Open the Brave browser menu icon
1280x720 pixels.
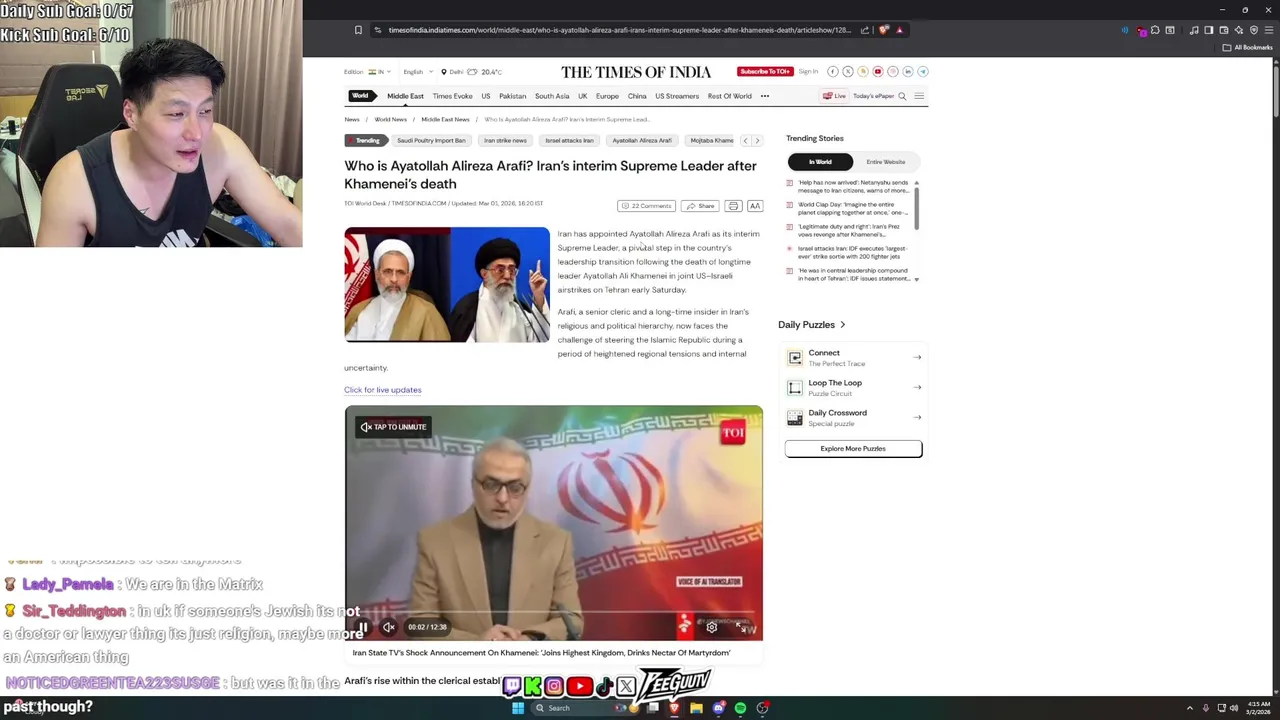pos(1267,30)
